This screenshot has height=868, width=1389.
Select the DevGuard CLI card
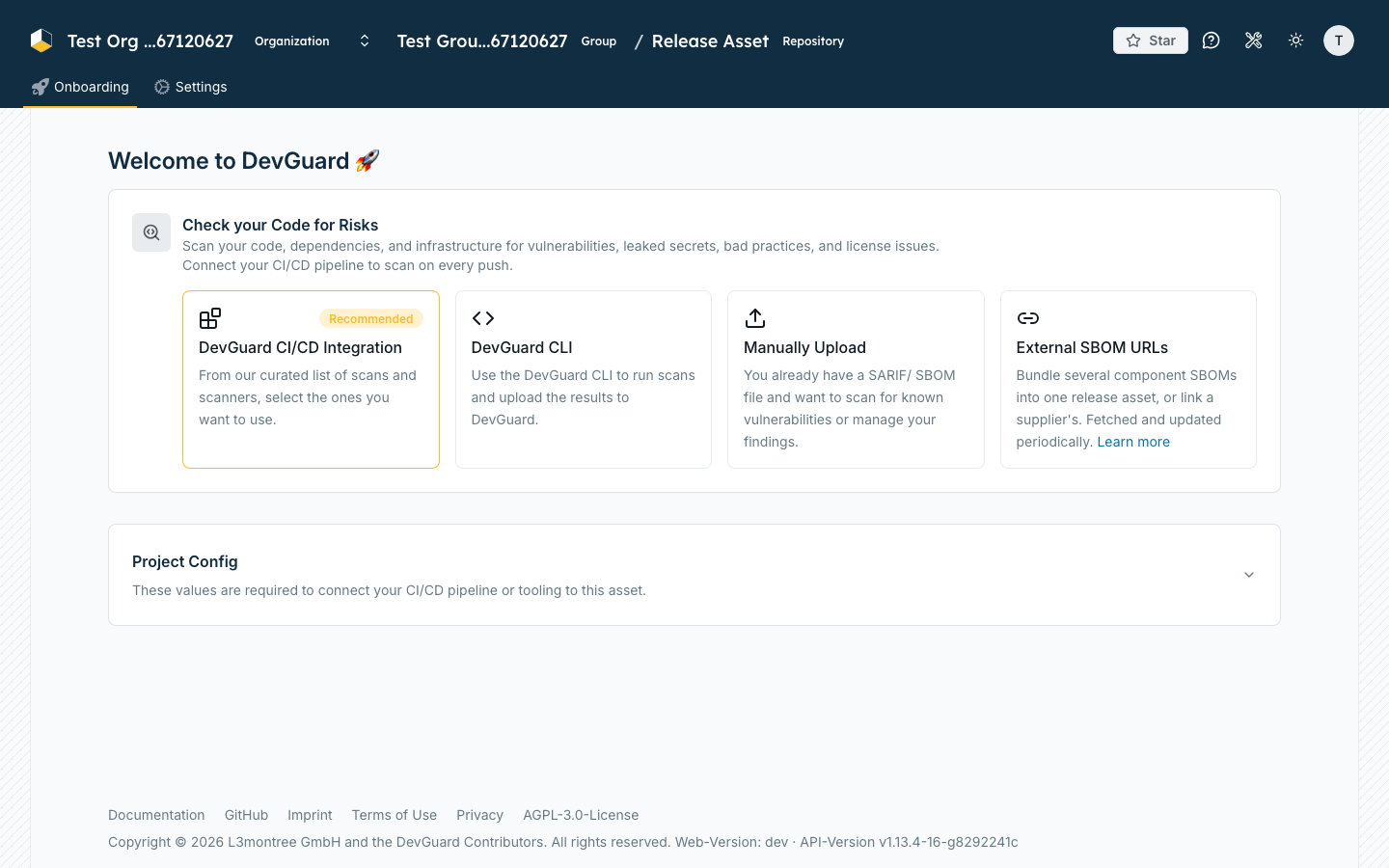(x=584, y=379)
